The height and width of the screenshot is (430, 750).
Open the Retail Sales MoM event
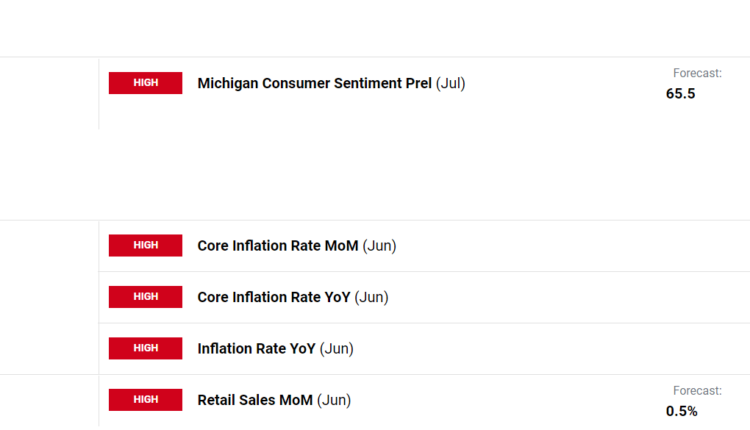click(256, 400)
